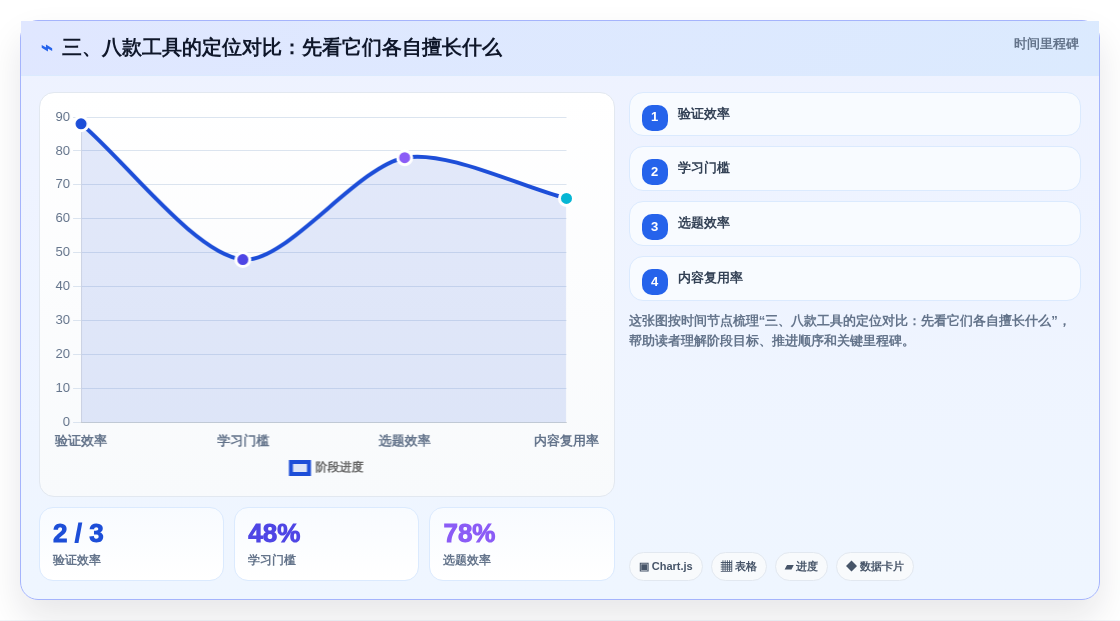
Task: Open the 选题效率 milestone row
Action: pos(854,224)
